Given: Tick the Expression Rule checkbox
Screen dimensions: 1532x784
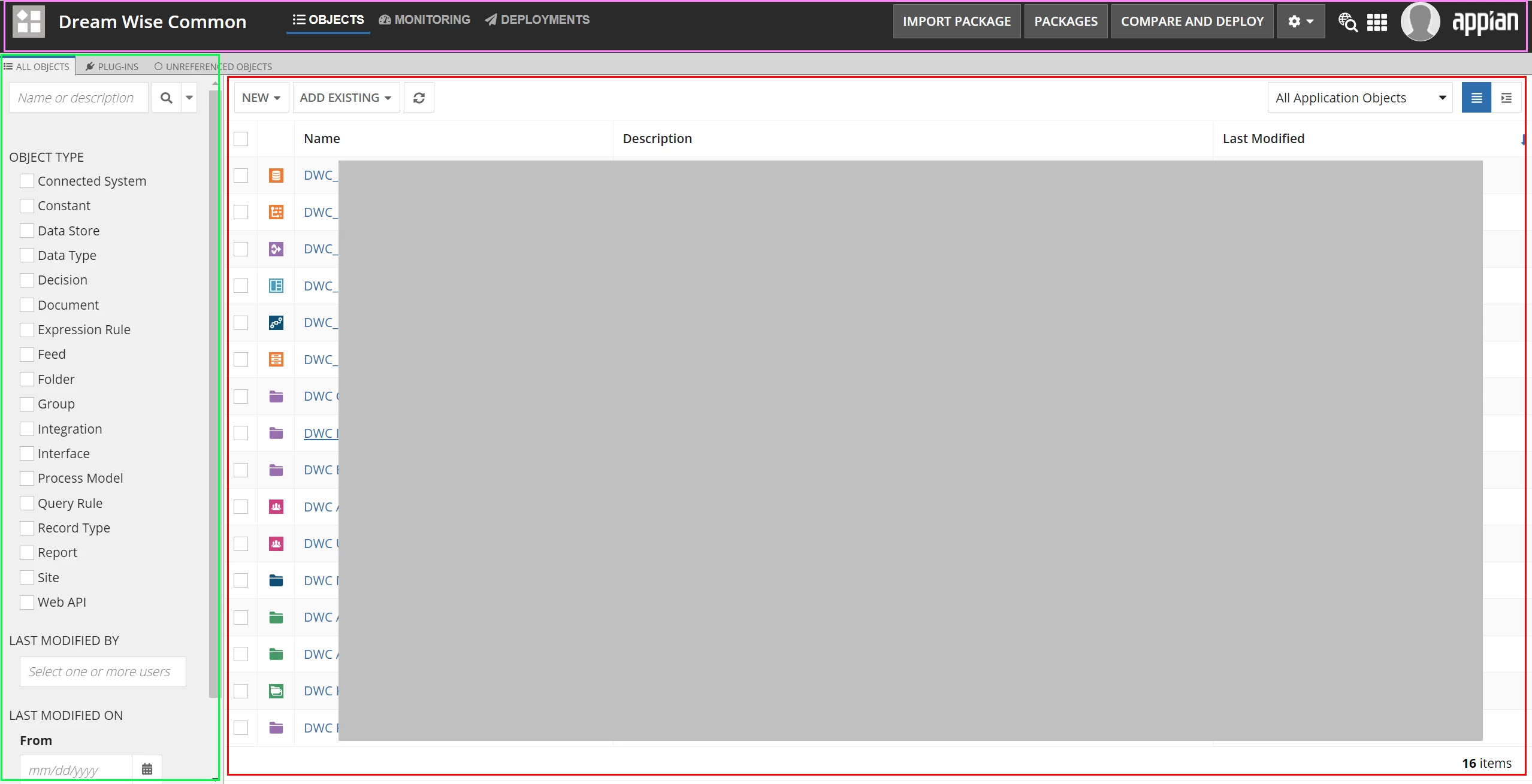Looking at the screenshot, I should [x=27, y=330].
